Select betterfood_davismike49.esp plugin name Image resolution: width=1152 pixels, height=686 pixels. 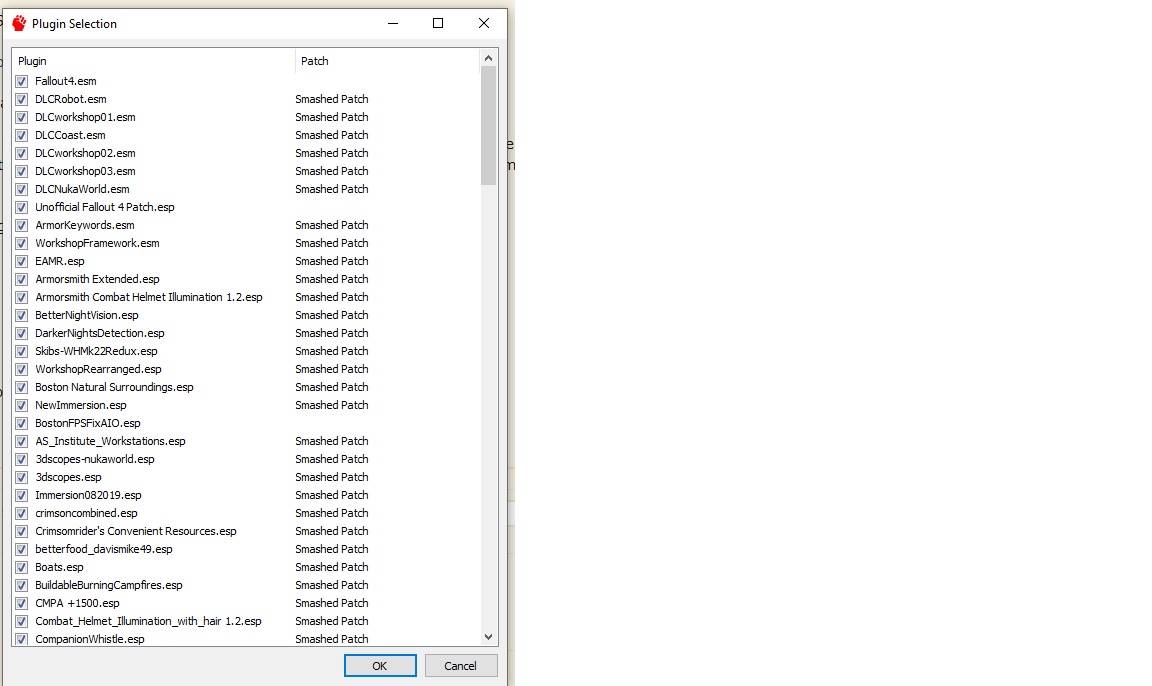[x=104, y=549]
